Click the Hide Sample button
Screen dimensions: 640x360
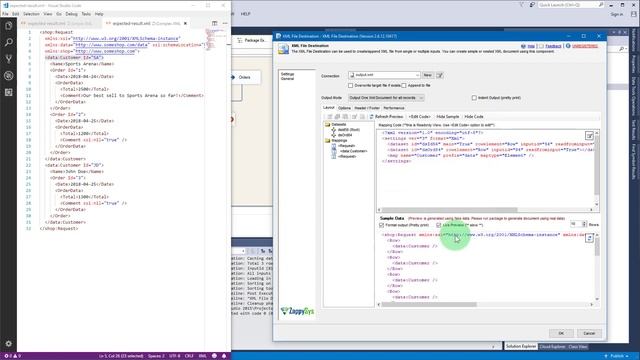[448, 117]
